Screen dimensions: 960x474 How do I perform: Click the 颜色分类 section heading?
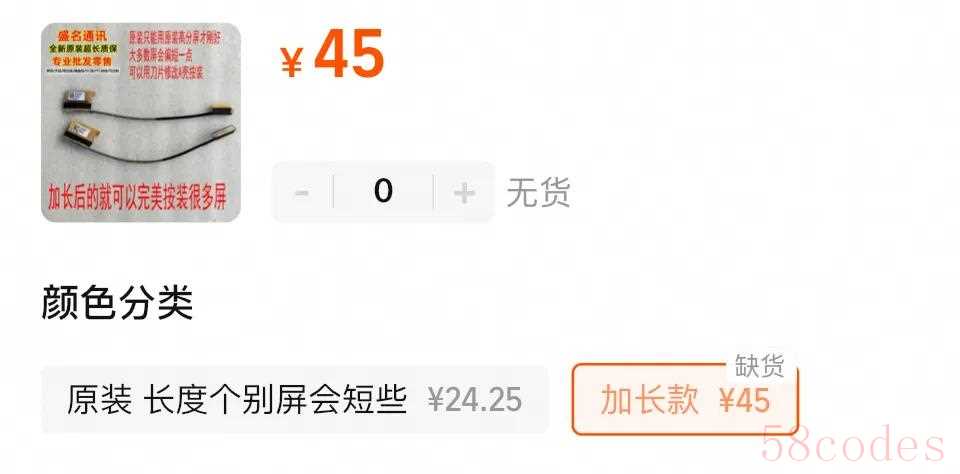click(118, 303)
